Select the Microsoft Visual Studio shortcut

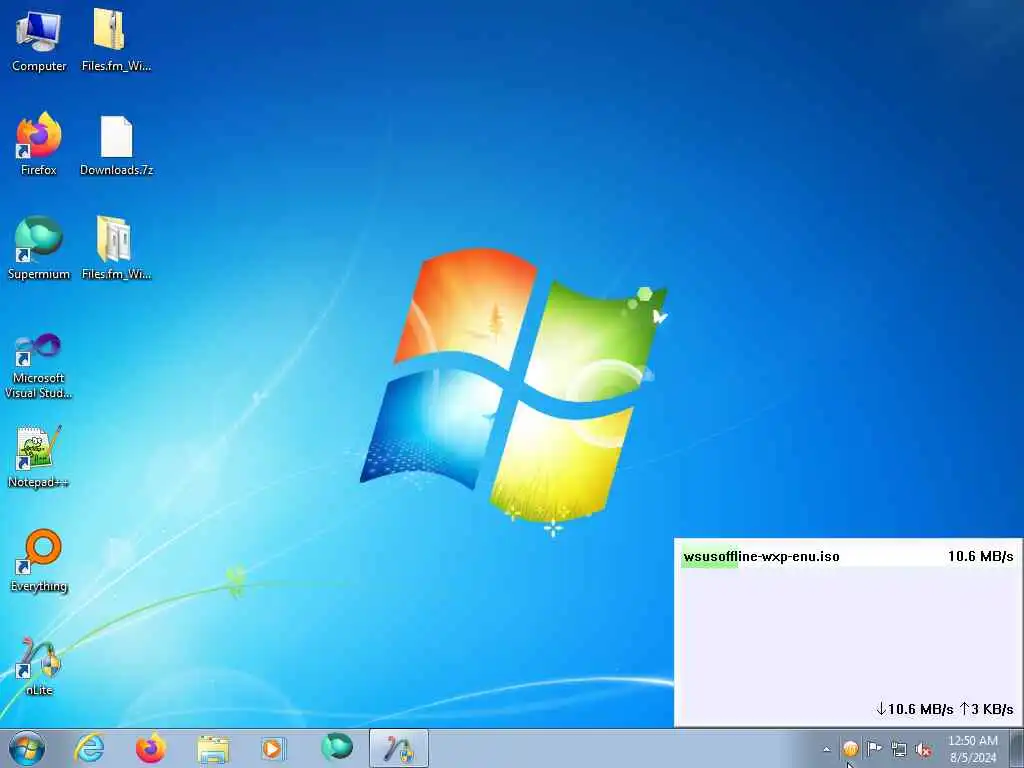(39, 366)
